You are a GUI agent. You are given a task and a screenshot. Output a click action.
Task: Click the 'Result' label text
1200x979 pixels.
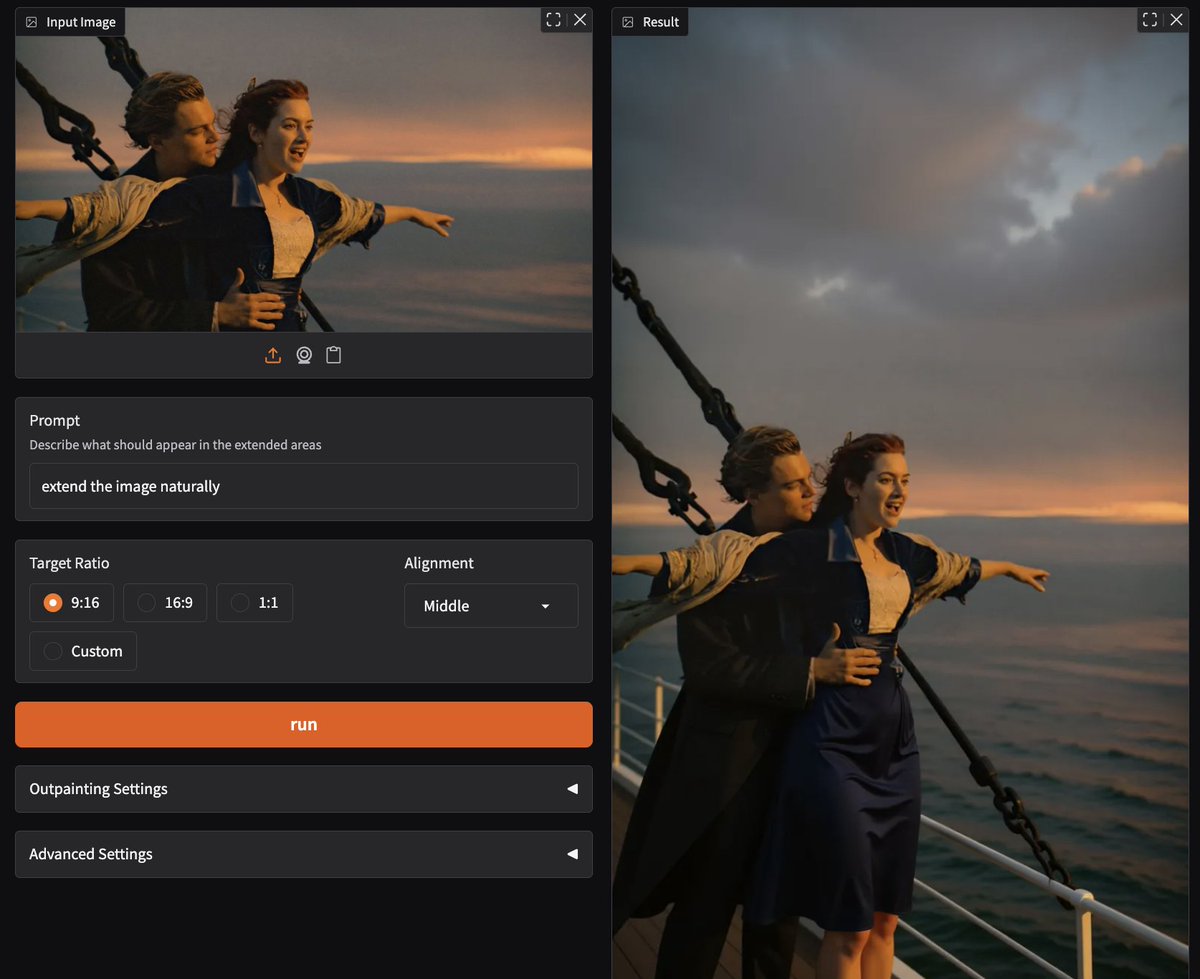click(661, 22)
